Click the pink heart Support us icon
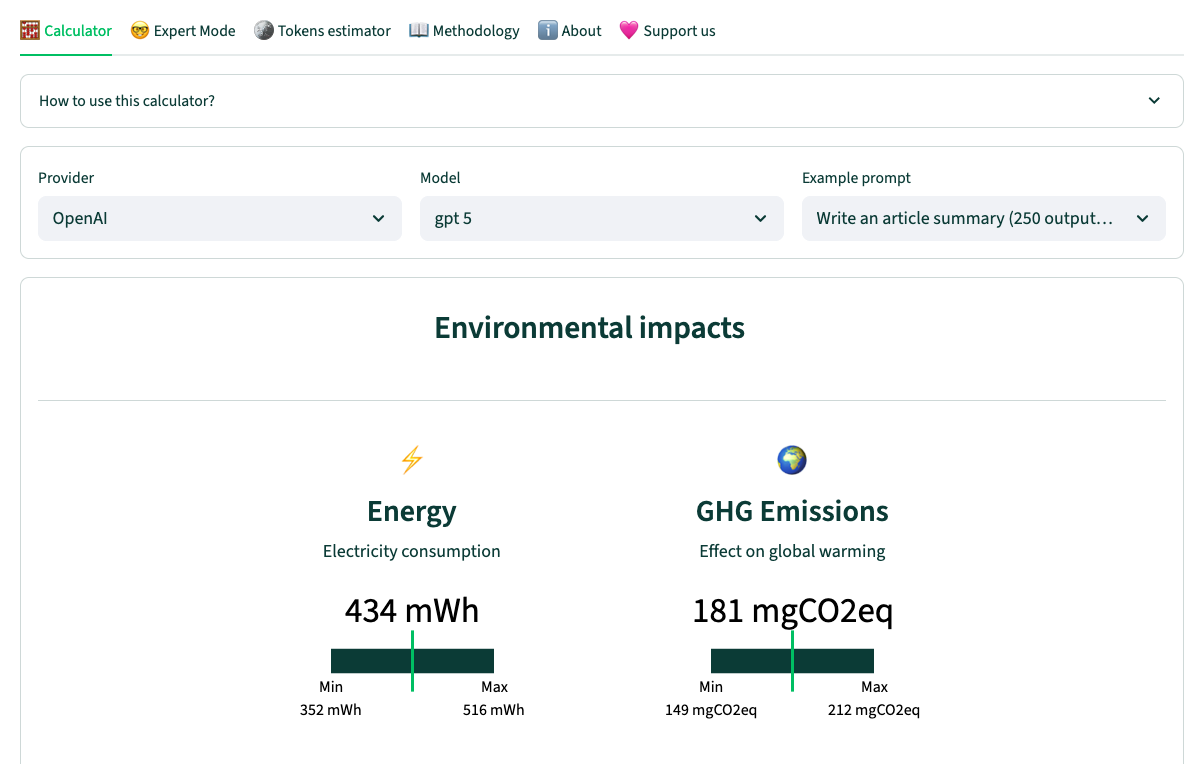 tap(629, 31)
